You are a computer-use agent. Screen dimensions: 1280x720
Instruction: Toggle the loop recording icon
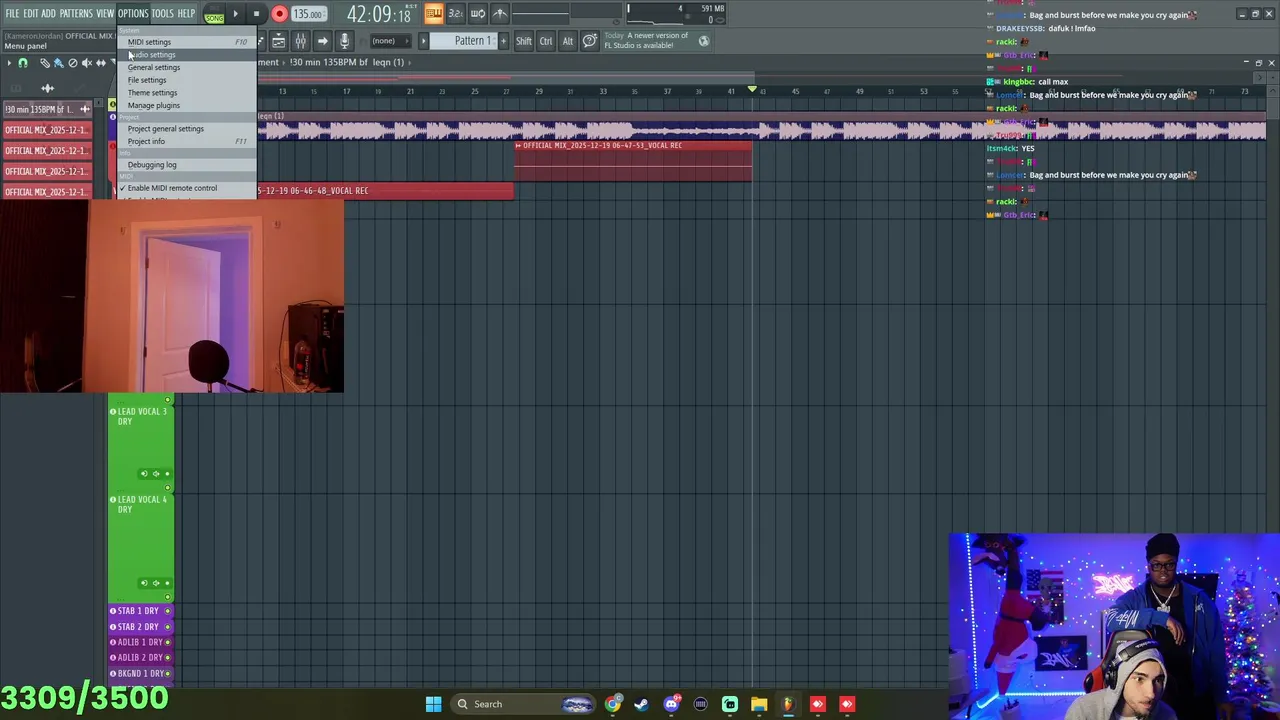click(x=478, y=13)
